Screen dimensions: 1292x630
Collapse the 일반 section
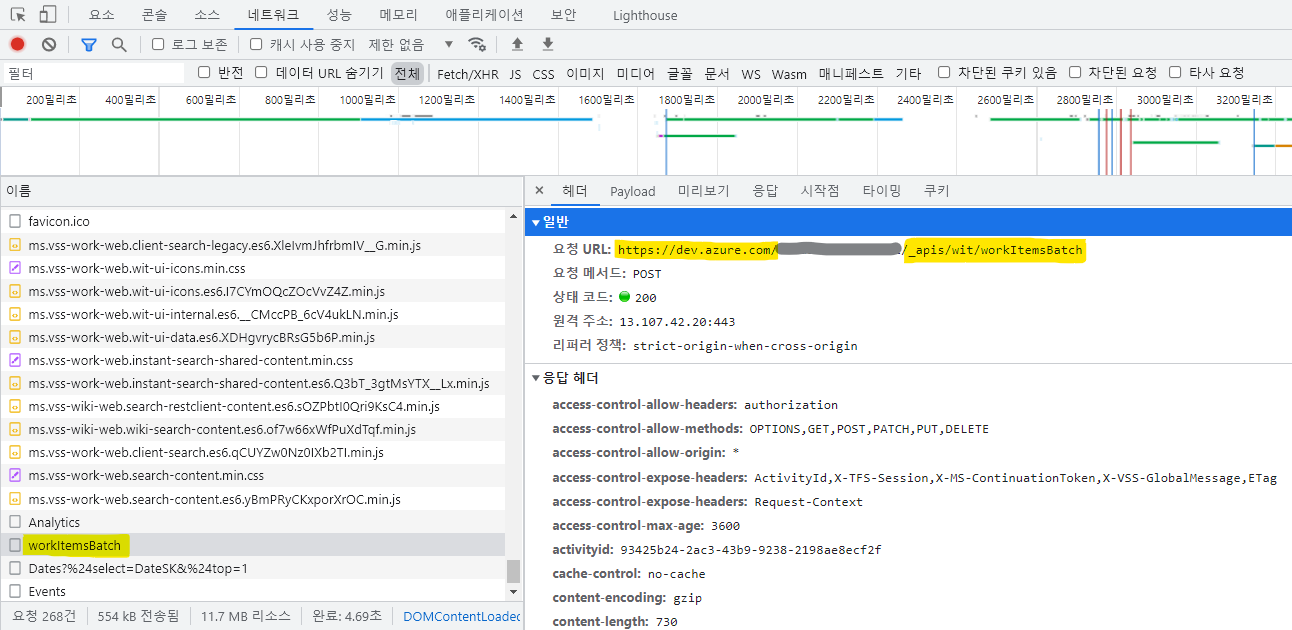tap(536, 222)
